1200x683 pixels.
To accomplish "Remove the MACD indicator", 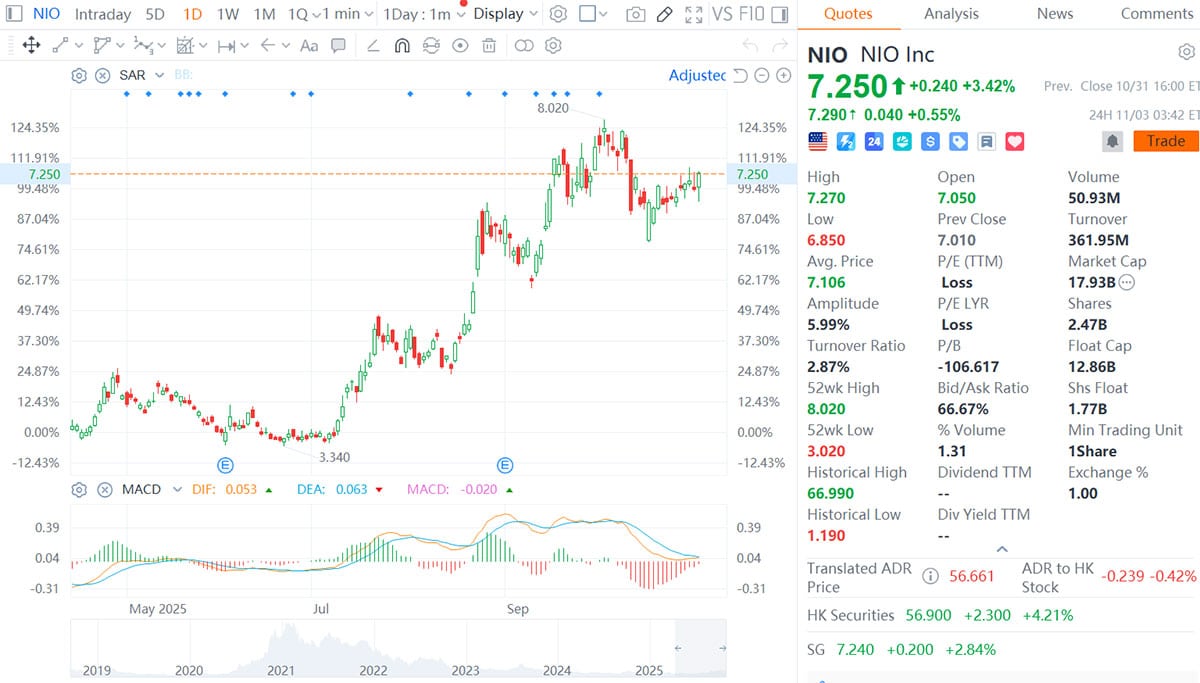I will pos(105,489).
